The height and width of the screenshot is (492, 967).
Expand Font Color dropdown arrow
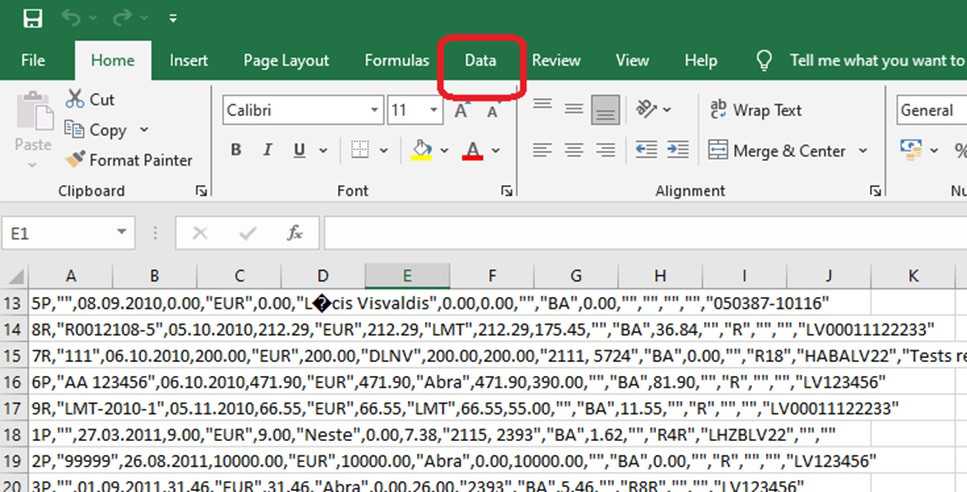pyautogui.click(x=495, y=150)
